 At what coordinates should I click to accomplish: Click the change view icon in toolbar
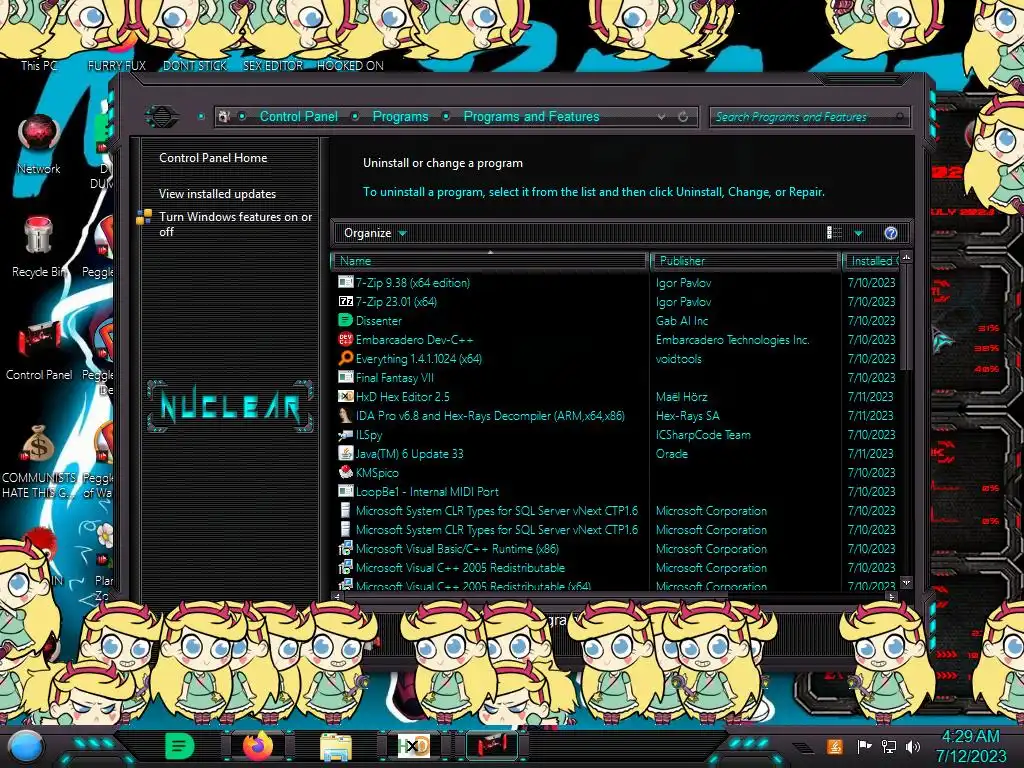[834, 233]
